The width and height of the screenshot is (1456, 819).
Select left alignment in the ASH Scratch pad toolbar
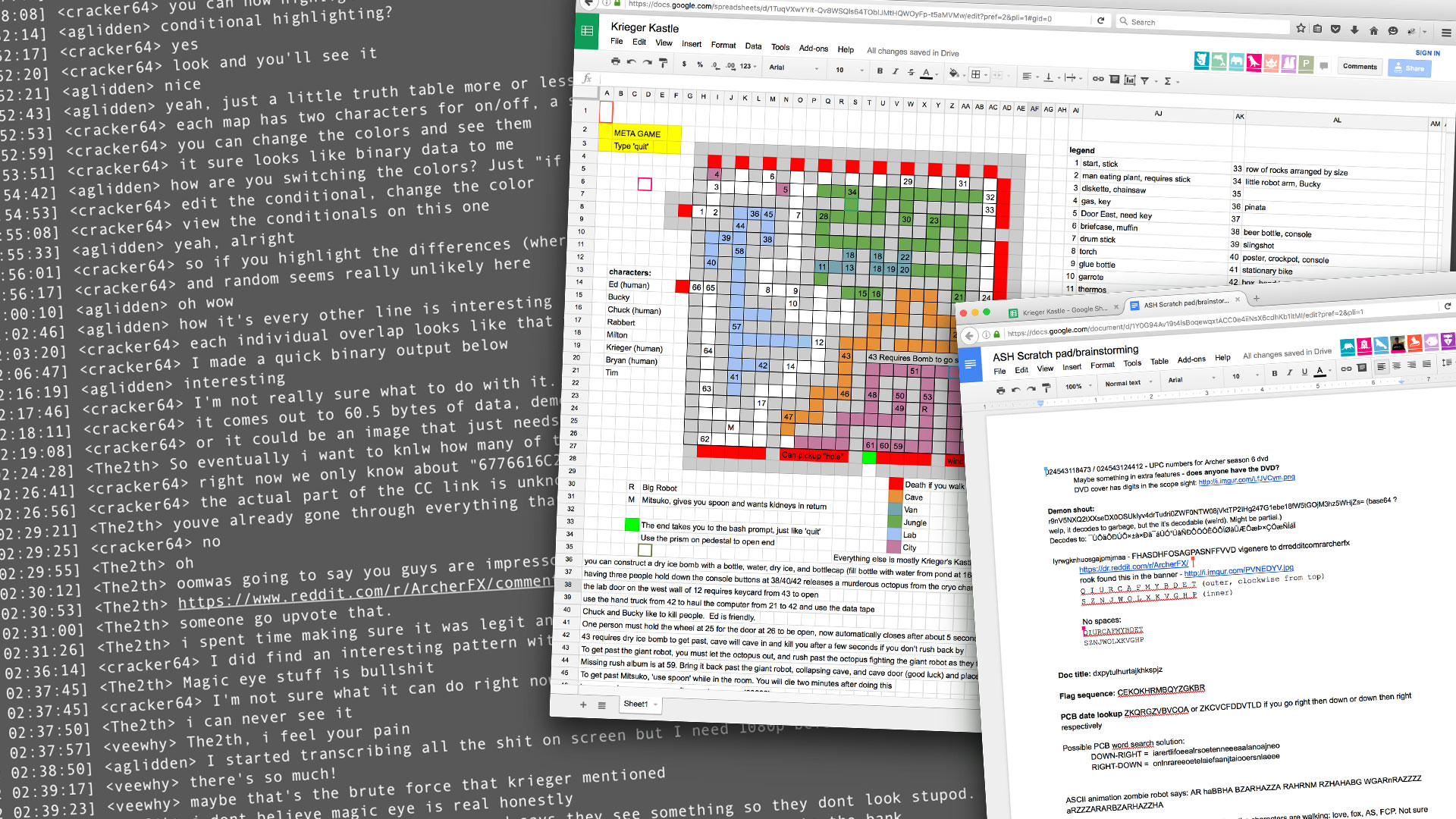pyautogui.click(x=1381, y=367)
